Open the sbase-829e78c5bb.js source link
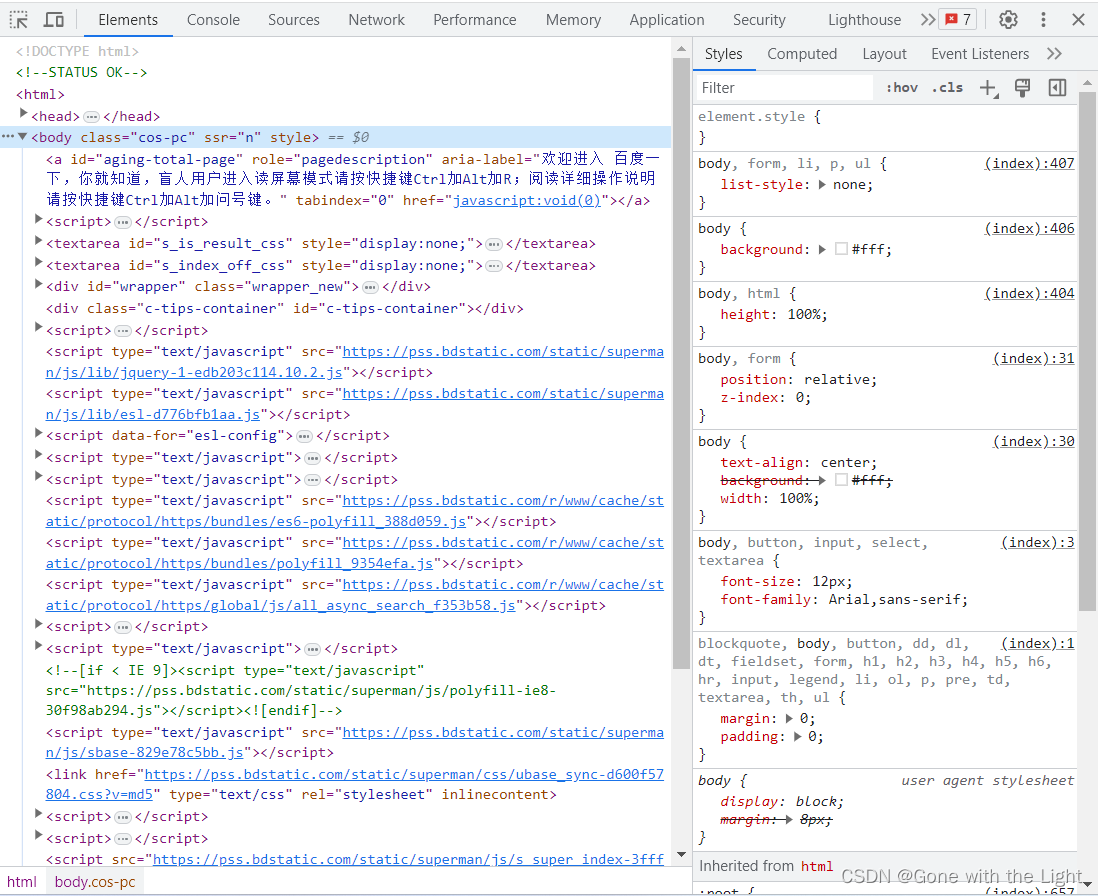 tap(144, 752)
